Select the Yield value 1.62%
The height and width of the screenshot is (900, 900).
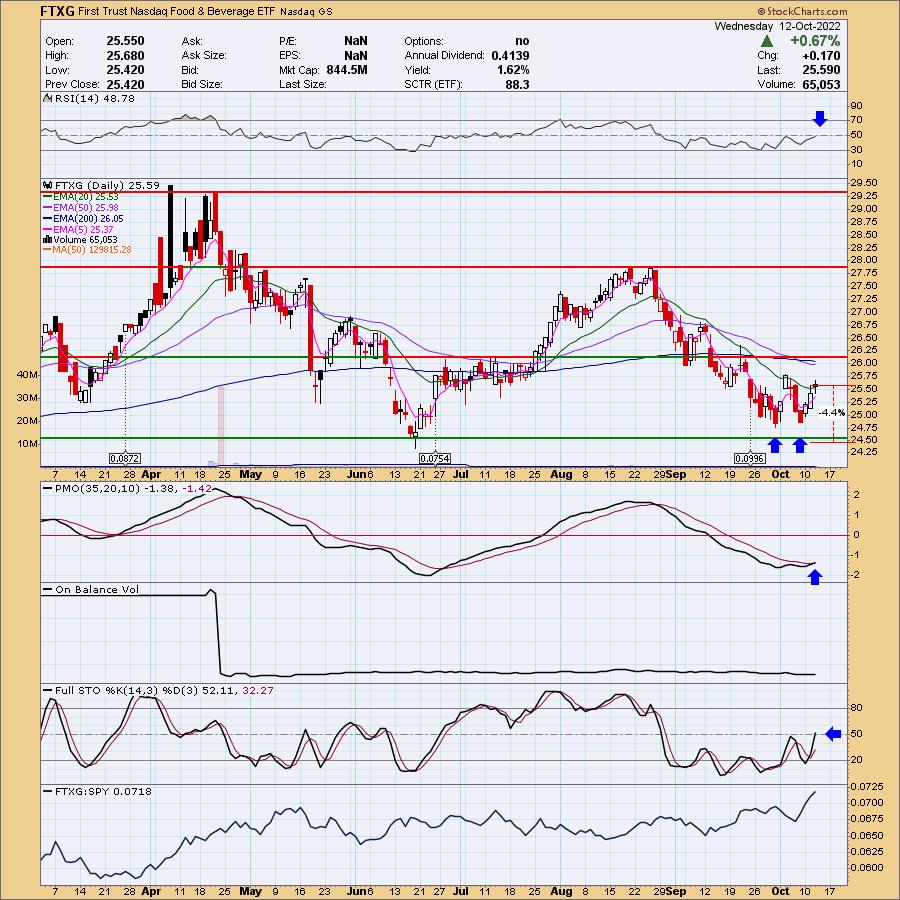(513, 69)
